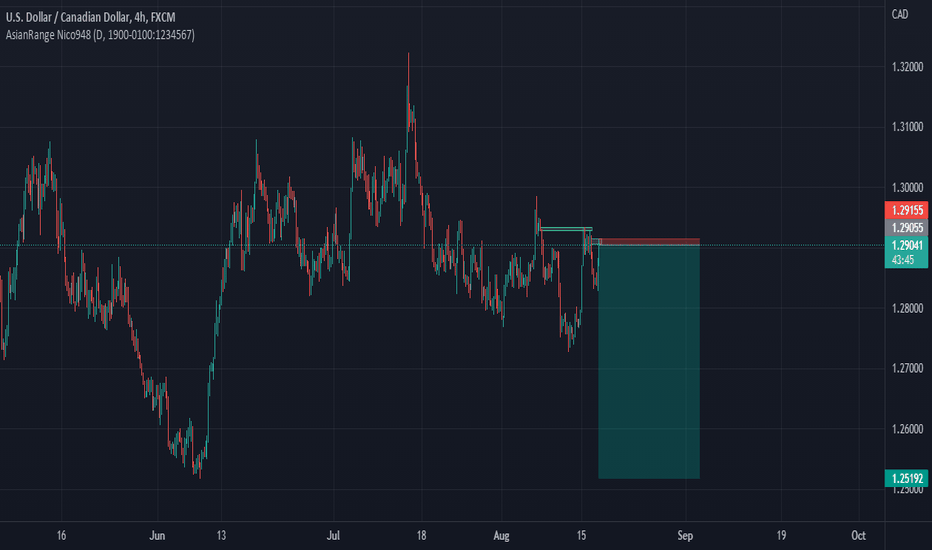Click the 43:45 countdown timer label
Viewport: 932px width, 550px height.
903,260
